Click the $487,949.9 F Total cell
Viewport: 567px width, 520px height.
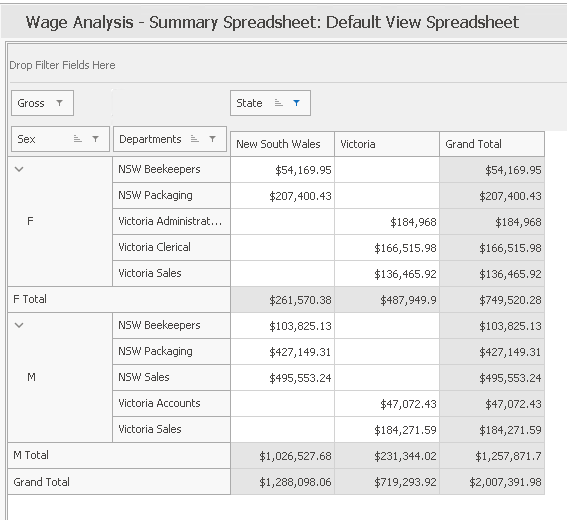[x=387, y=300]
